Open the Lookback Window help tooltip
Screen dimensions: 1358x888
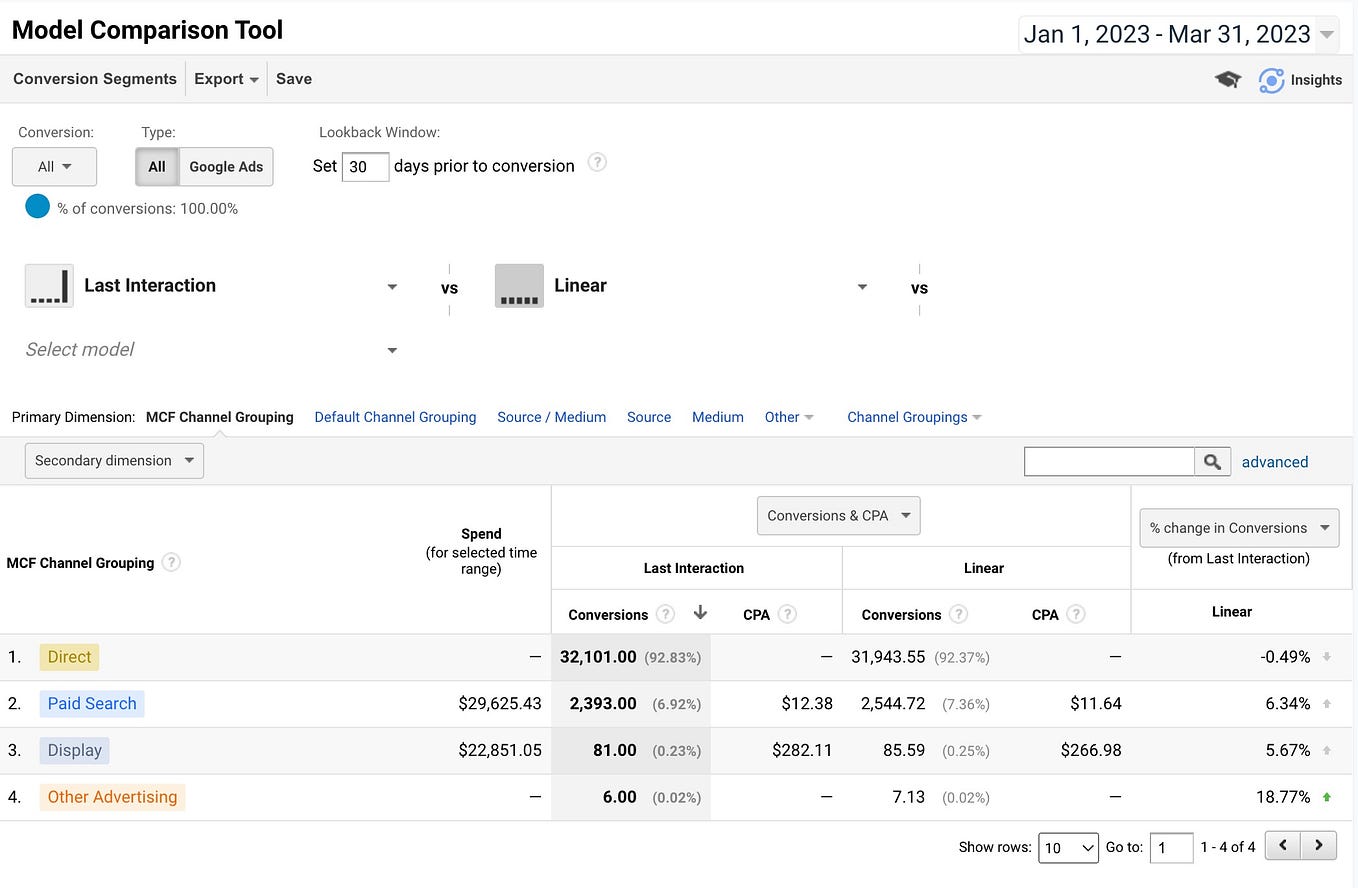pos(597,162)
